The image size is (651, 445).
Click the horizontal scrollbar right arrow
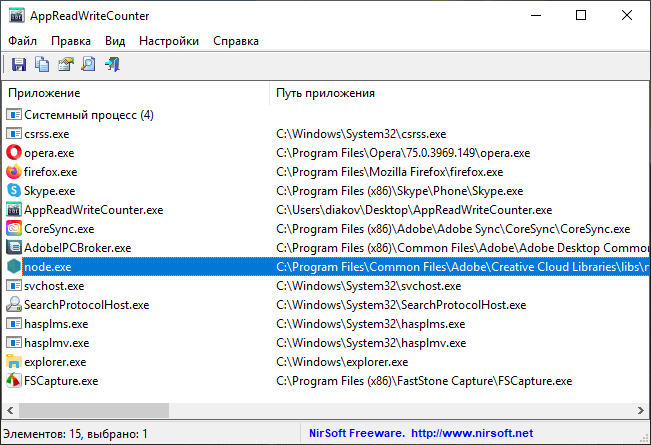coord(641,411)
